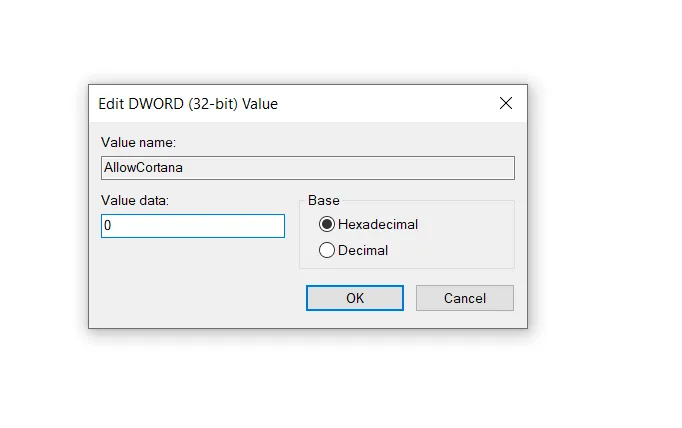This screenshot has width=682, height=428.
Task: Click the 'Value data:' label
Action: (135, 201)
